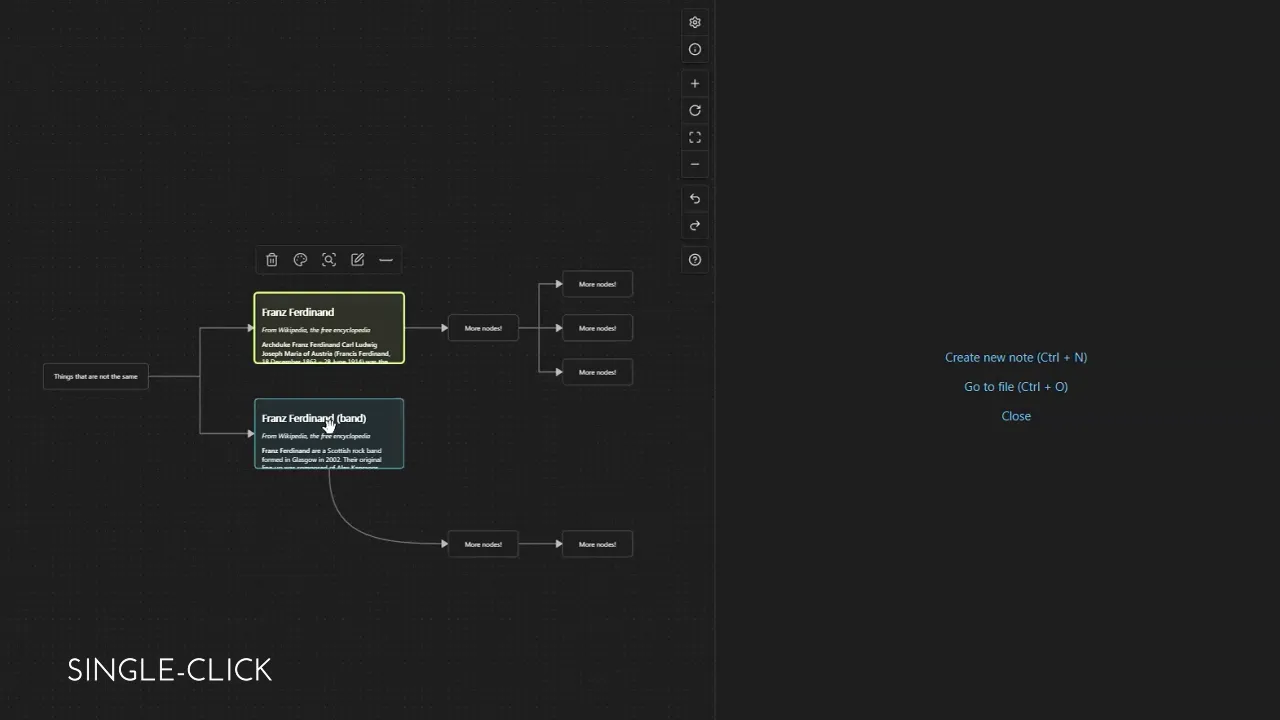Click 'Franz Ferdinand are a Scottish rock band' text
This screenshot has height=720, width=1280.
tap(322, 451)
